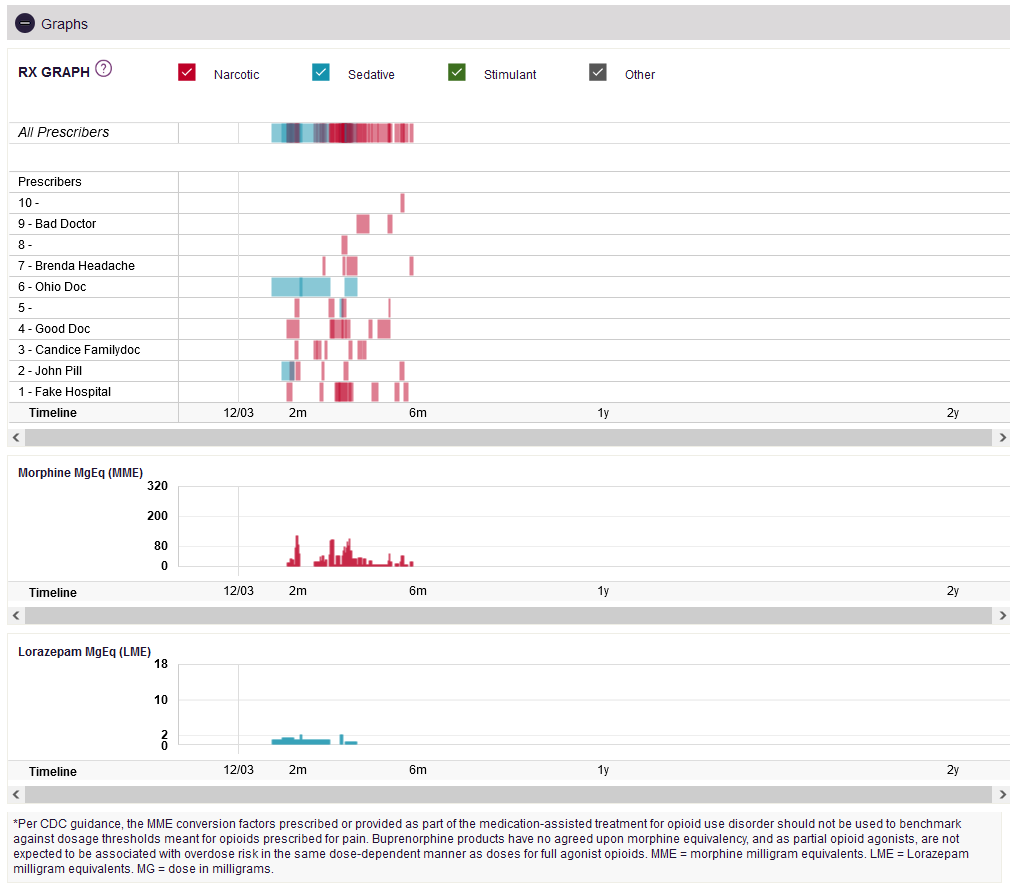Disable the Stimulant checkbox
1010x891 pixels.
457,72
